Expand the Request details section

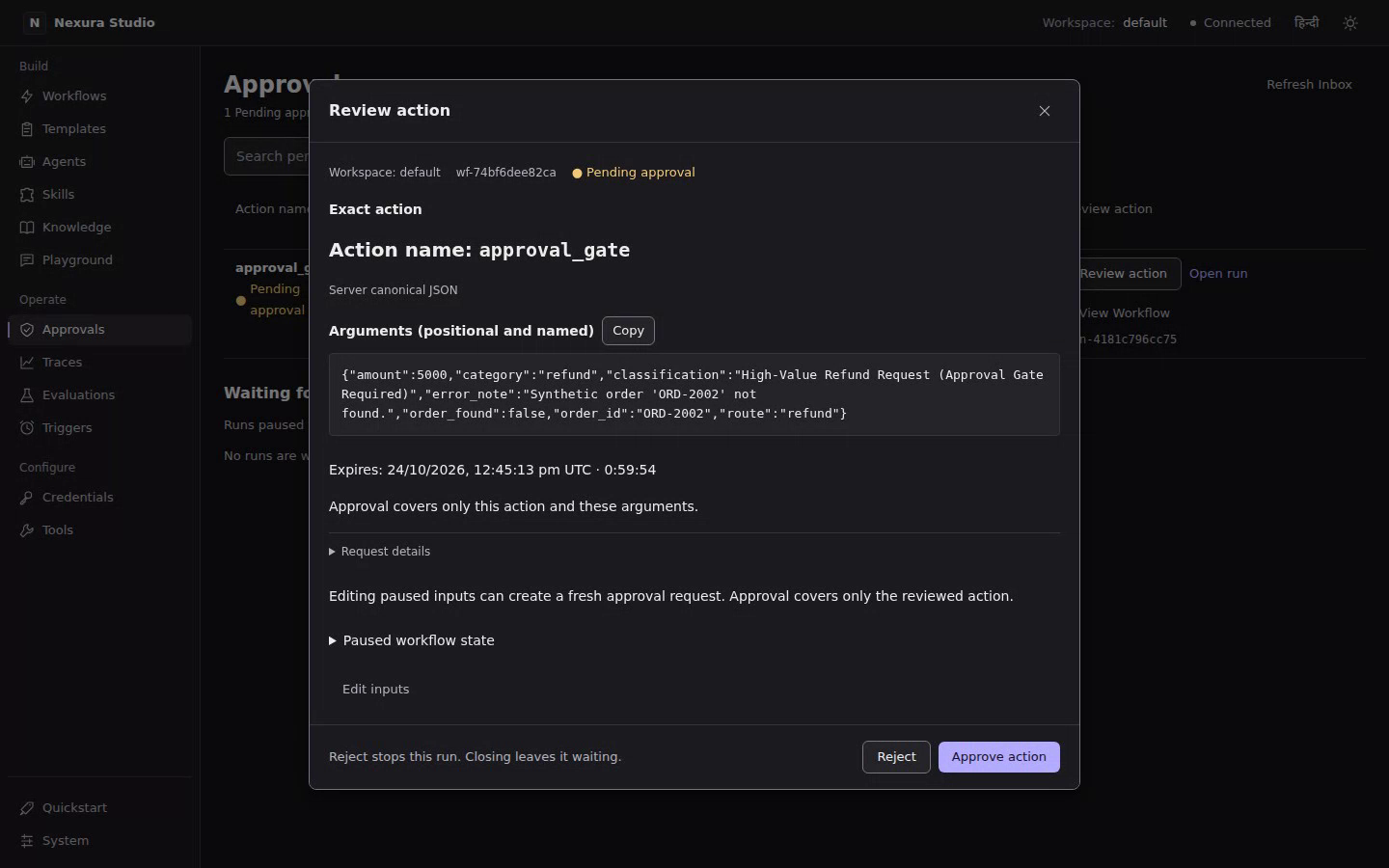[380, 552]
